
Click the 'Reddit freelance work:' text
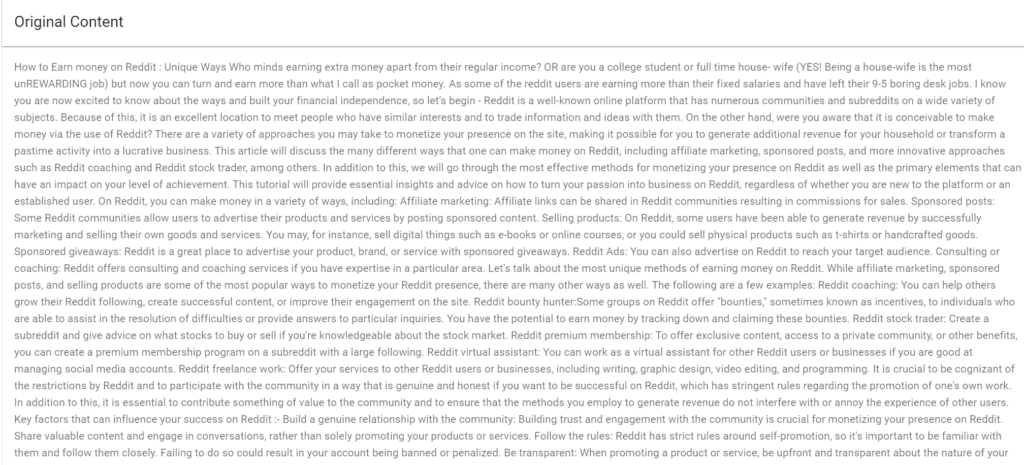pos(232,368)
